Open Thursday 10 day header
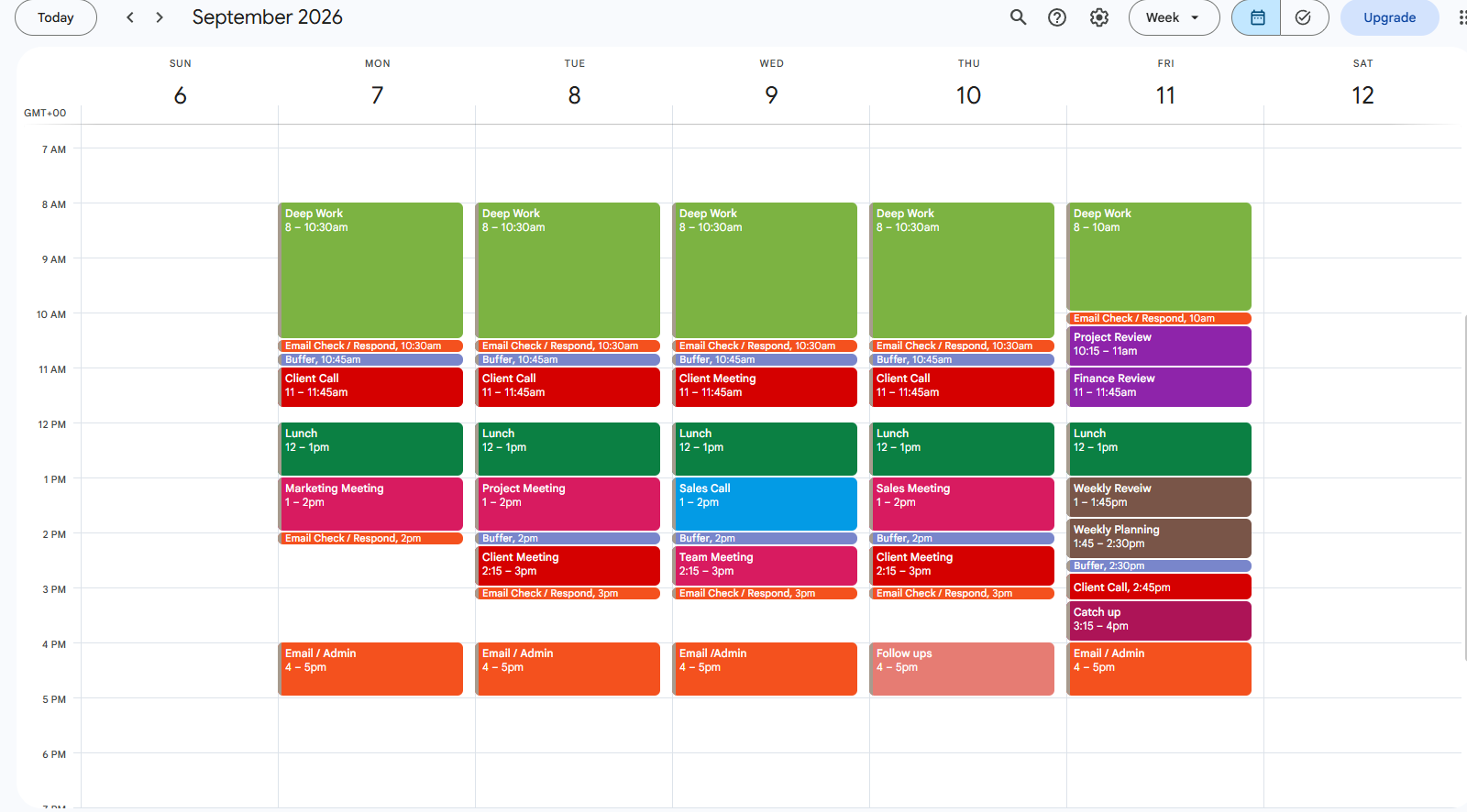This screenshot has width=1467, height=812. click(968, 95)
